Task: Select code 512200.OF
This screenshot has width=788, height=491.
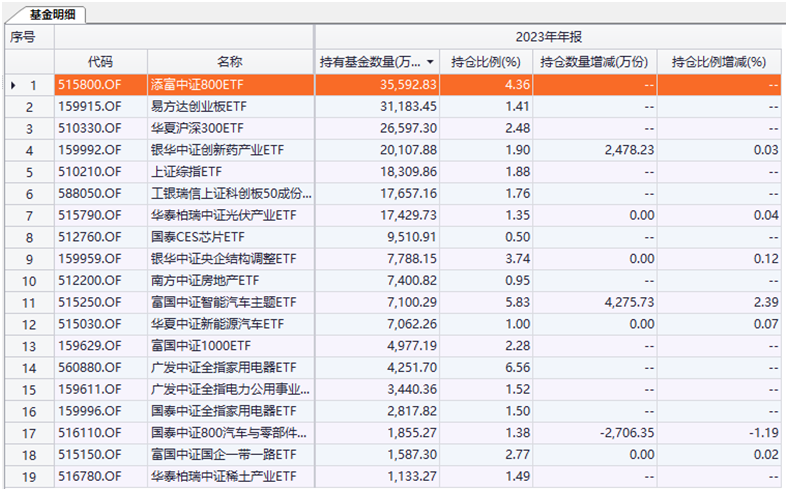Action: click(89, 280)
